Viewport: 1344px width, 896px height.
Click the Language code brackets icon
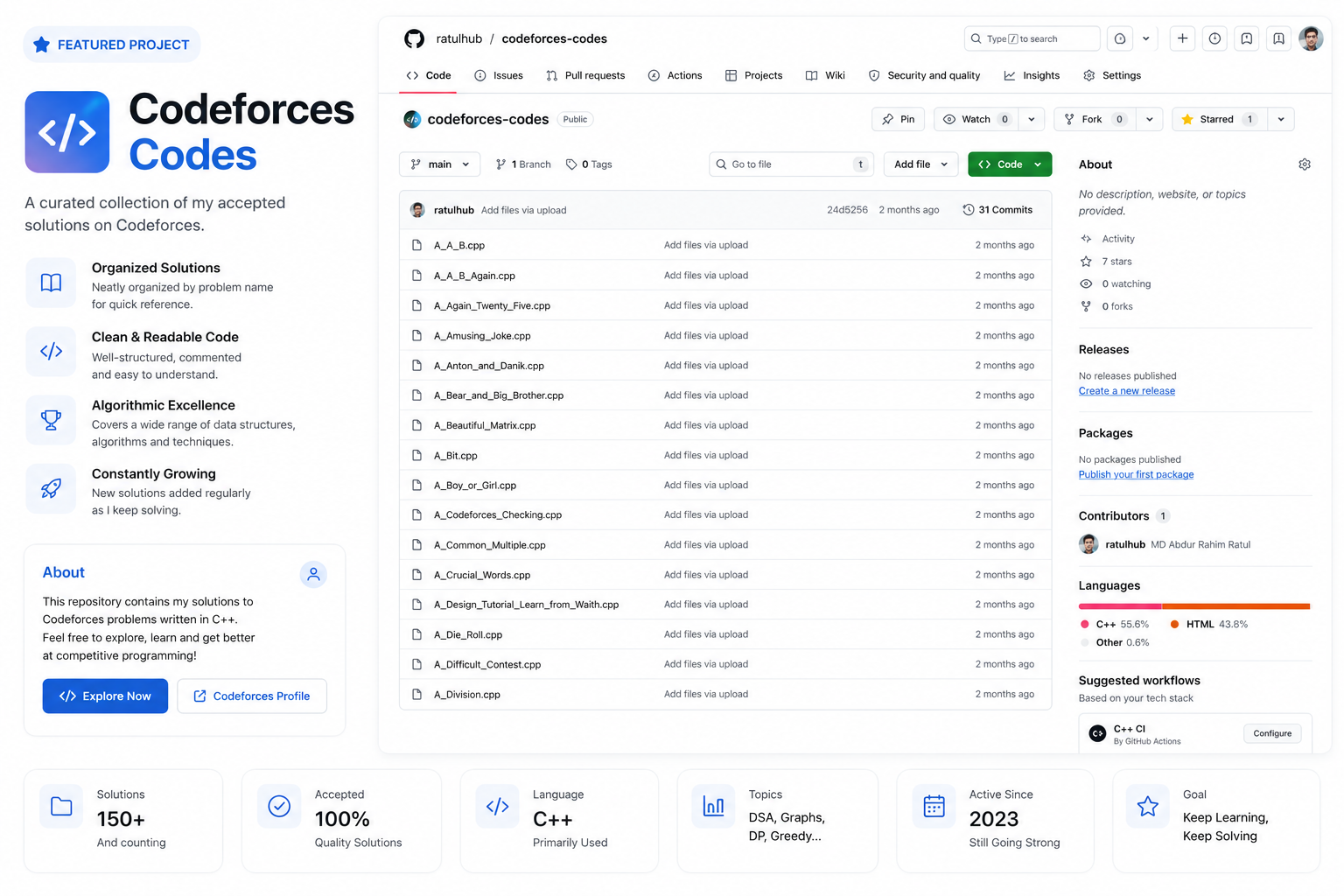pyautogui.click(x=497, y=806)
